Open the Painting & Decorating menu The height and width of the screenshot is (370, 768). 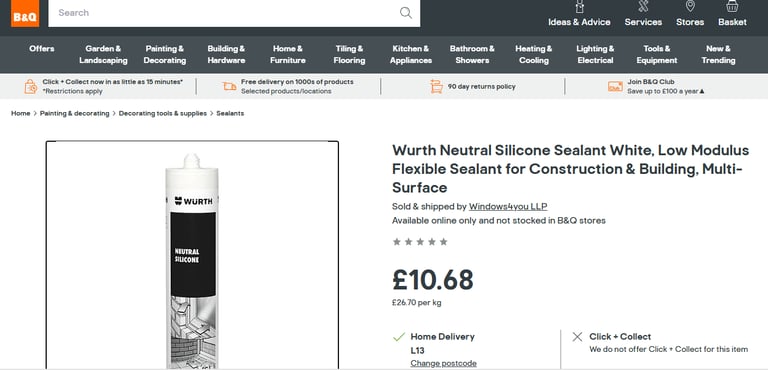pyautogui.click(x=165, y=54)
